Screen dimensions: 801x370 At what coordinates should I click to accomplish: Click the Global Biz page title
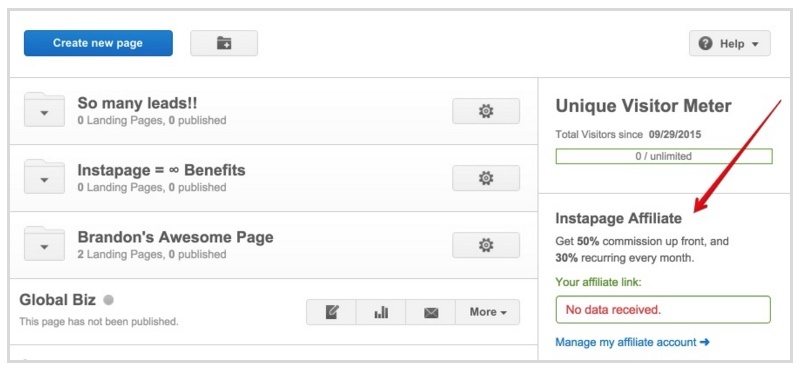click(x=57, y=299)
